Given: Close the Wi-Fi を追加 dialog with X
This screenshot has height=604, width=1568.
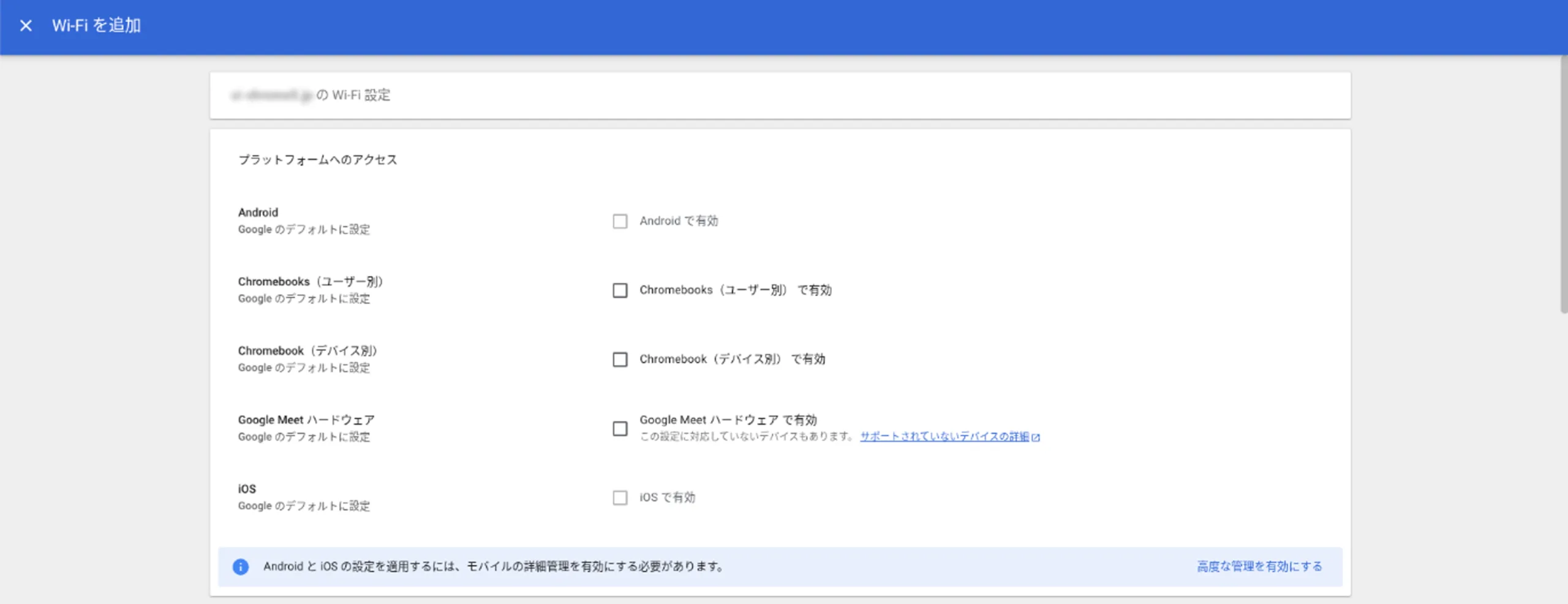Looking at the screenshot, I should point(26,26).
